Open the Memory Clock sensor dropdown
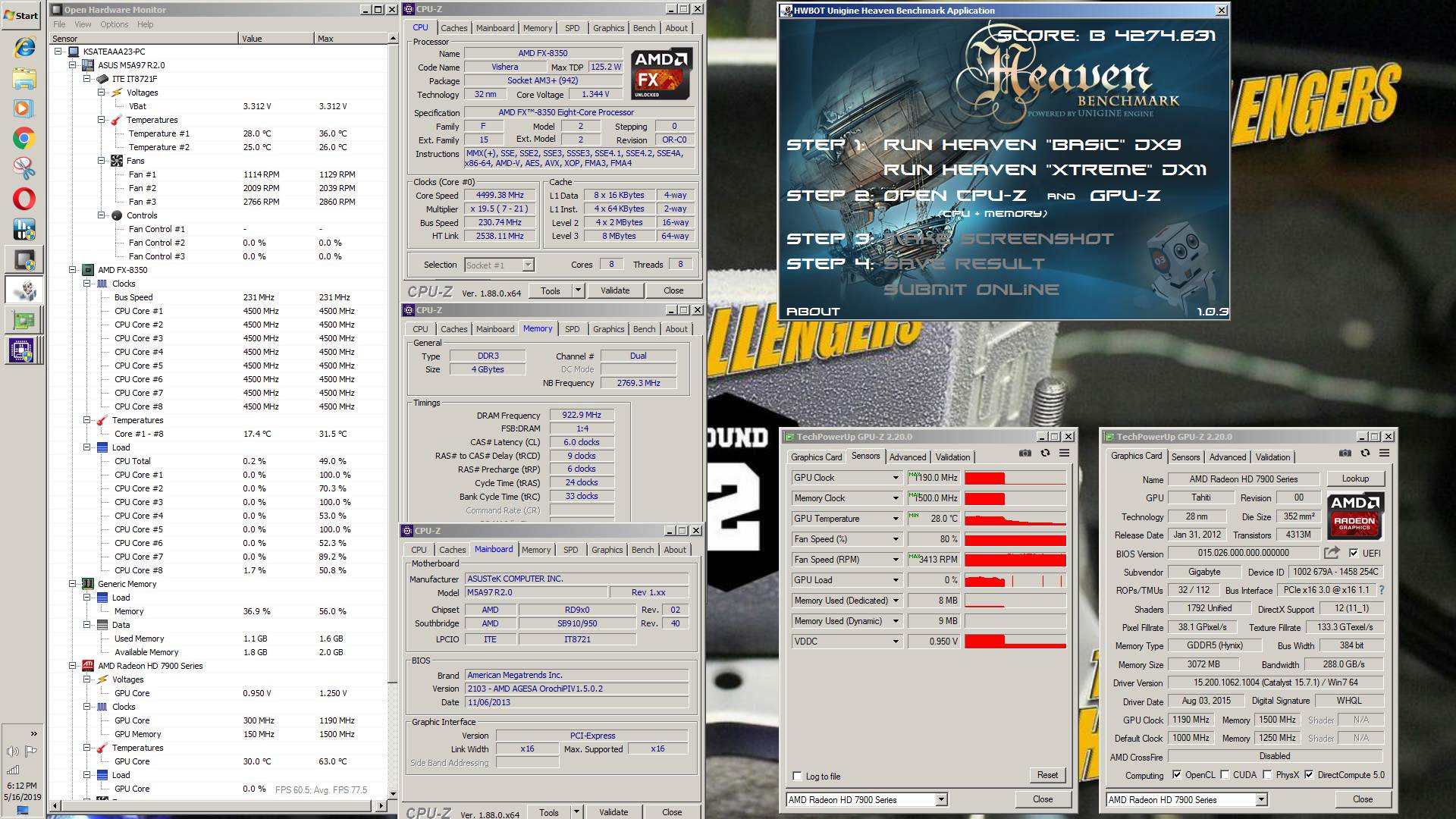This screenshot has height=819, width=1456. click(895, 498)
